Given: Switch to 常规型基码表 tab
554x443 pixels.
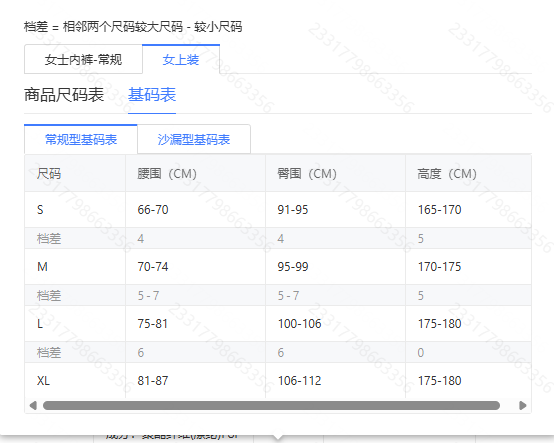Looking at the screenshot, I should point(81,140).
